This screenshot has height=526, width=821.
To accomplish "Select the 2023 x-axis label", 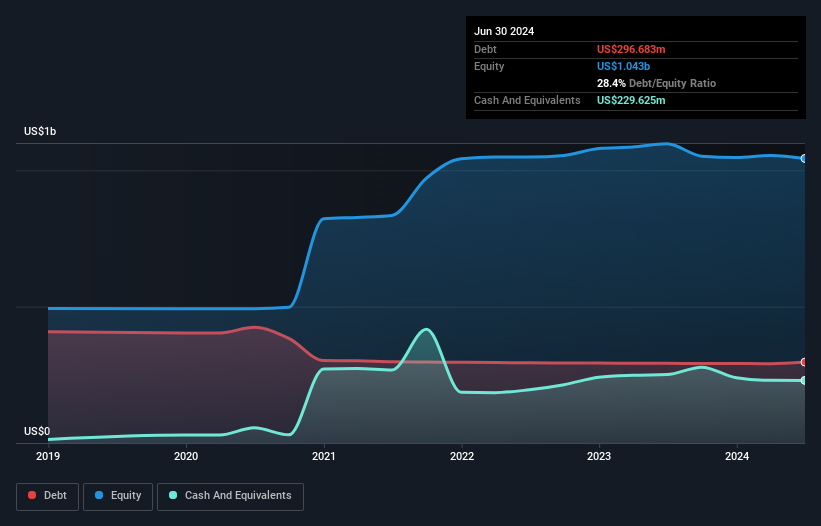I will (599, 456).
